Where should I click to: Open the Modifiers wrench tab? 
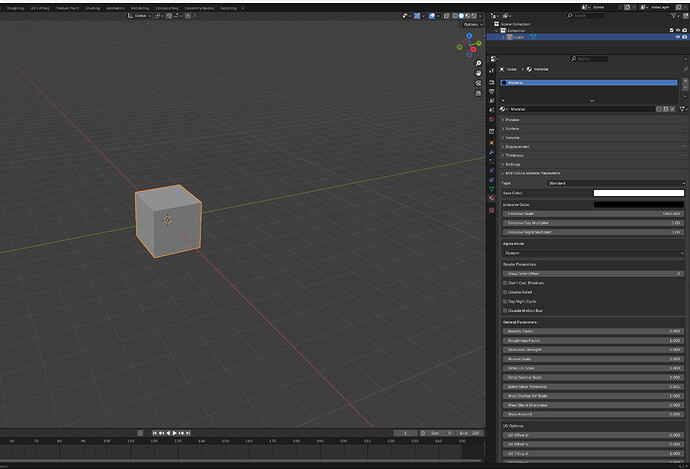coord(492,152)
